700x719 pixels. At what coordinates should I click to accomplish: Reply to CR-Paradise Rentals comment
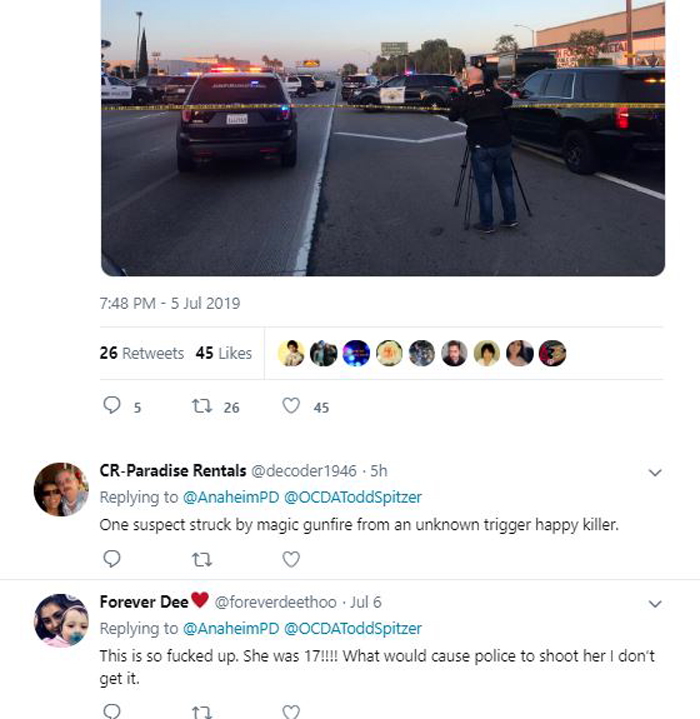coord(111,559)
